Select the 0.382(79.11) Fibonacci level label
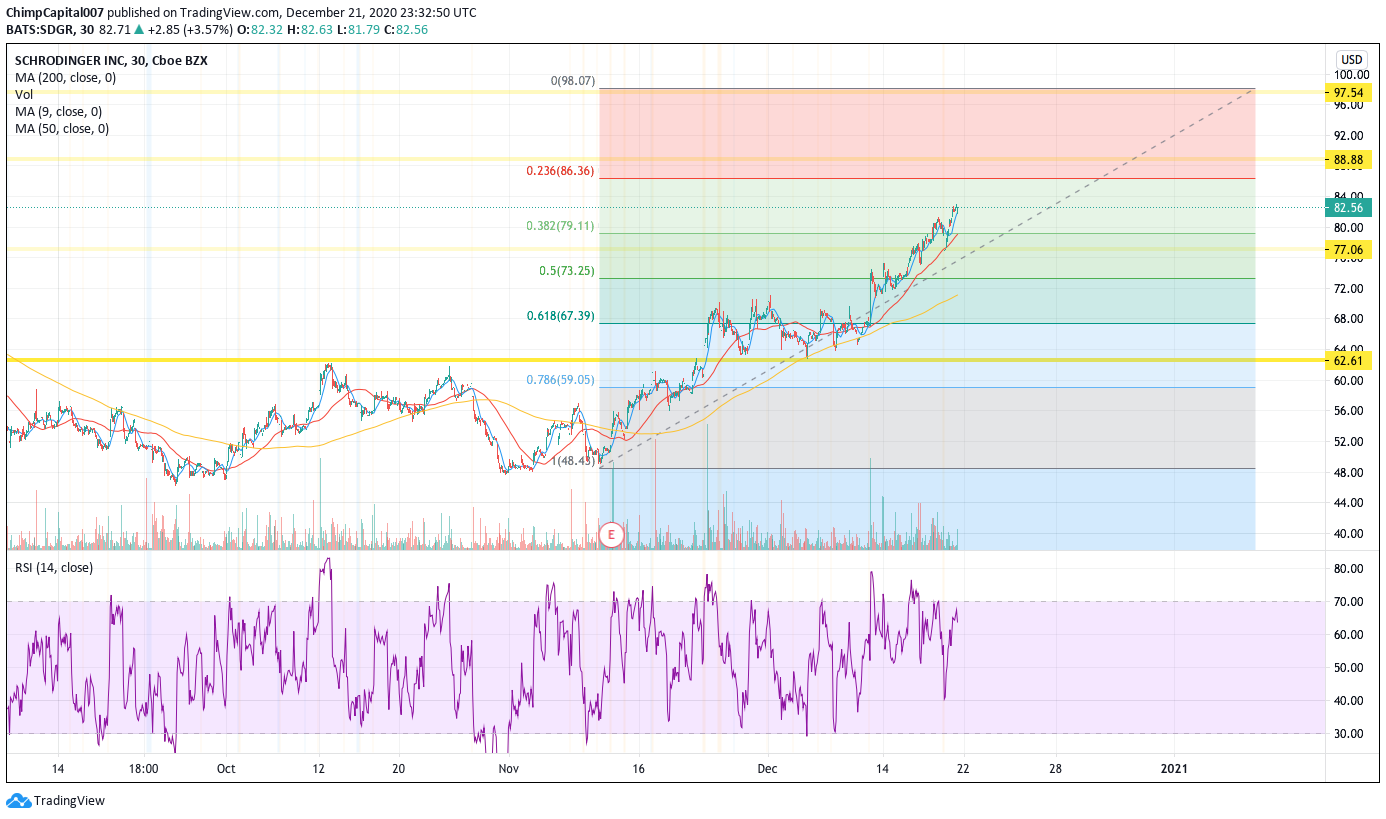 (560, 226)
